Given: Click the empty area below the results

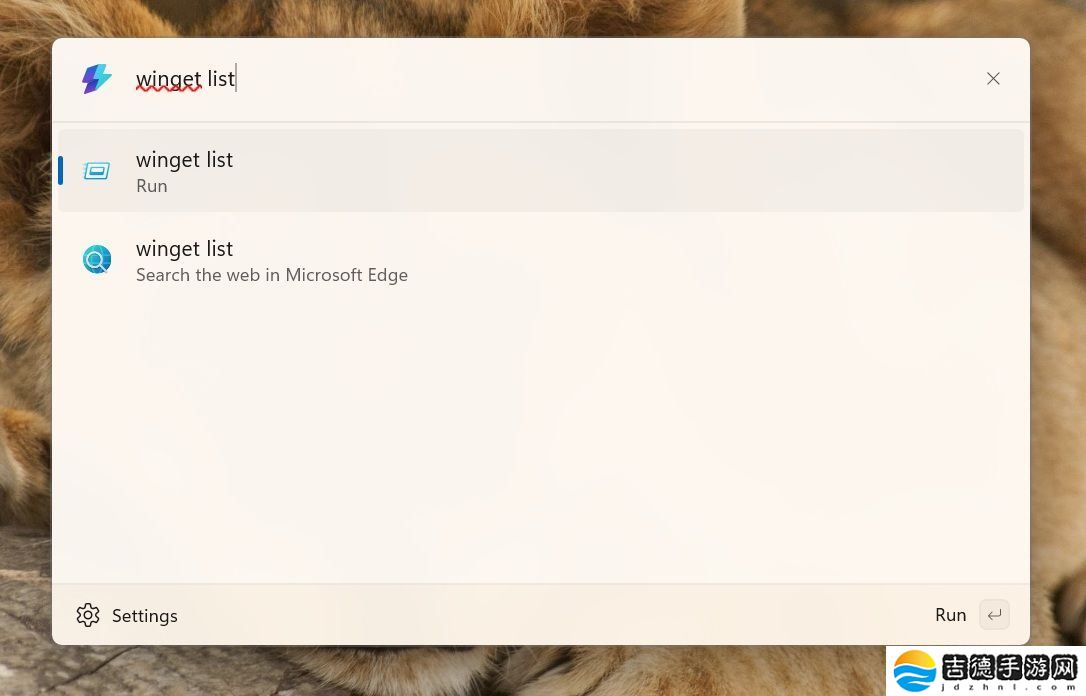Looking at the screenshot, I should pos(540,440).
